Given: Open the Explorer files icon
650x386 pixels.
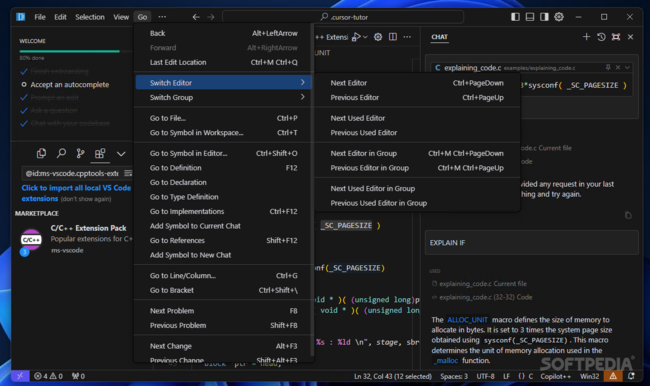Looking at the screenshot, I should (41, 154).
